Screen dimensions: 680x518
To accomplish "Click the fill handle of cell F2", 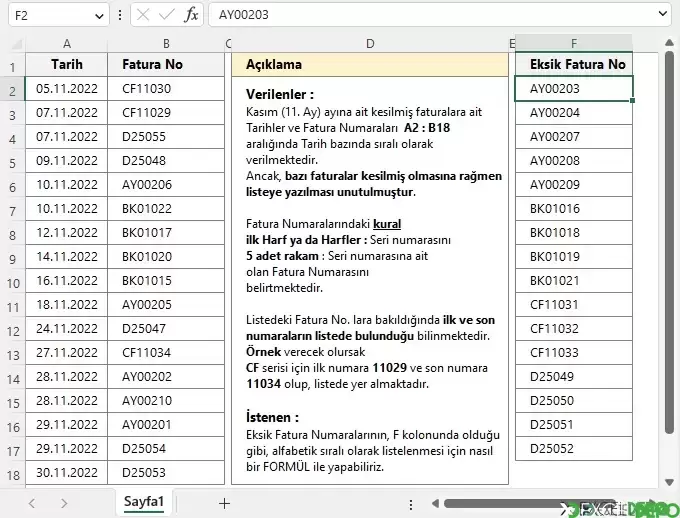I will coord(632,101).
